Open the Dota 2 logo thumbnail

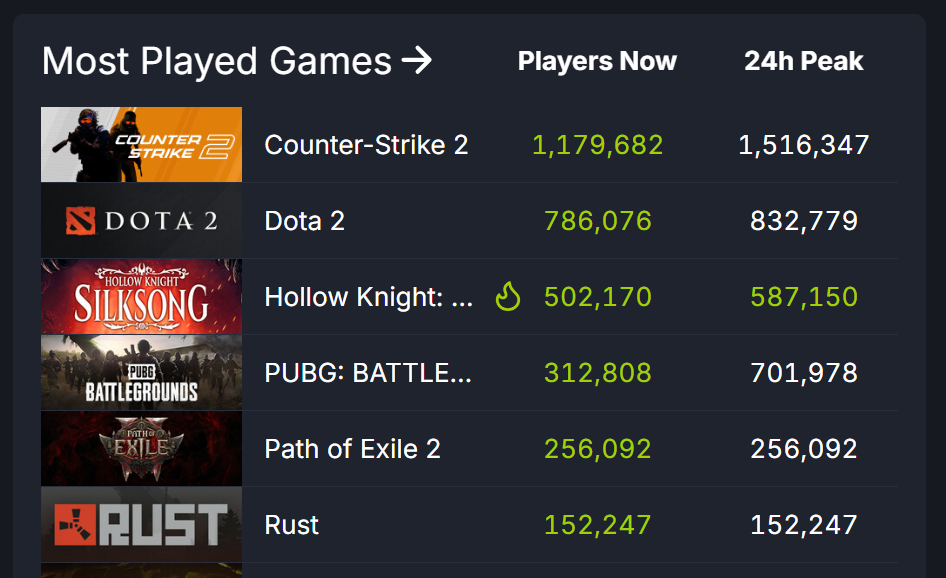pyautogui.click(x=141, y=221)
